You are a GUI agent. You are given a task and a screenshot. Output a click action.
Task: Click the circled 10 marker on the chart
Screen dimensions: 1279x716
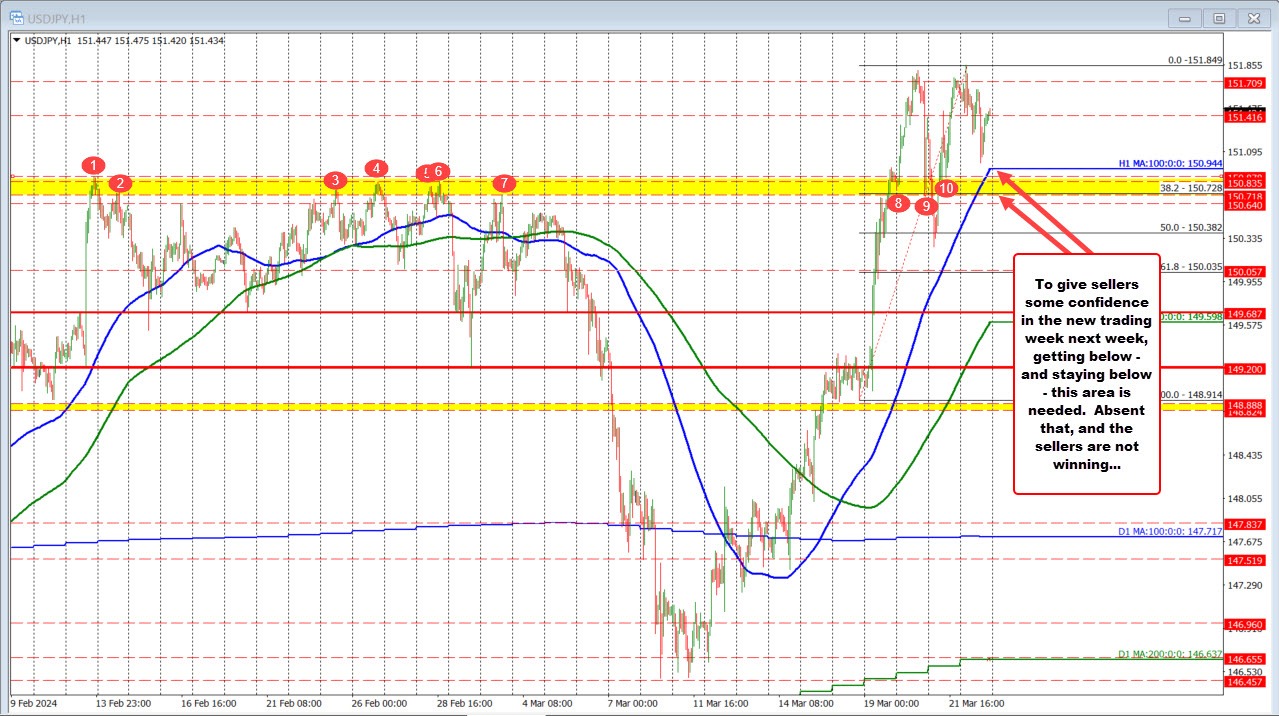[946, 188]
